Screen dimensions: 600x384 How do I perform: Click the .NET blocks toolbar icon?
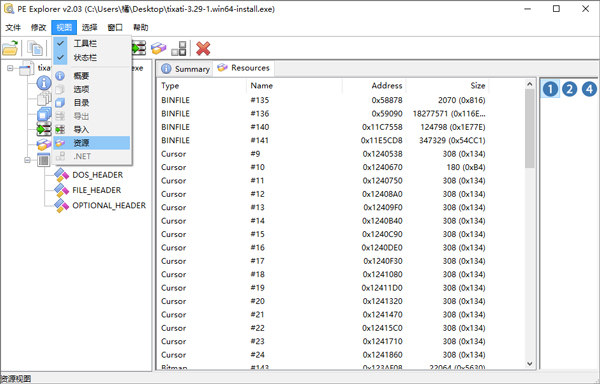[x=179, y=48]
